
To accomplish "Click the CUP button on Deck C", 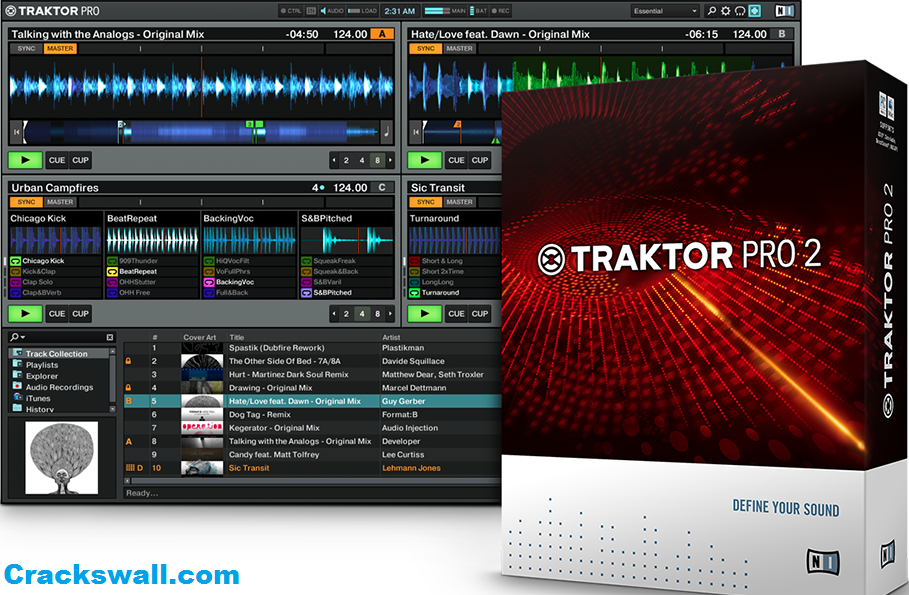I will click(81, 314).
